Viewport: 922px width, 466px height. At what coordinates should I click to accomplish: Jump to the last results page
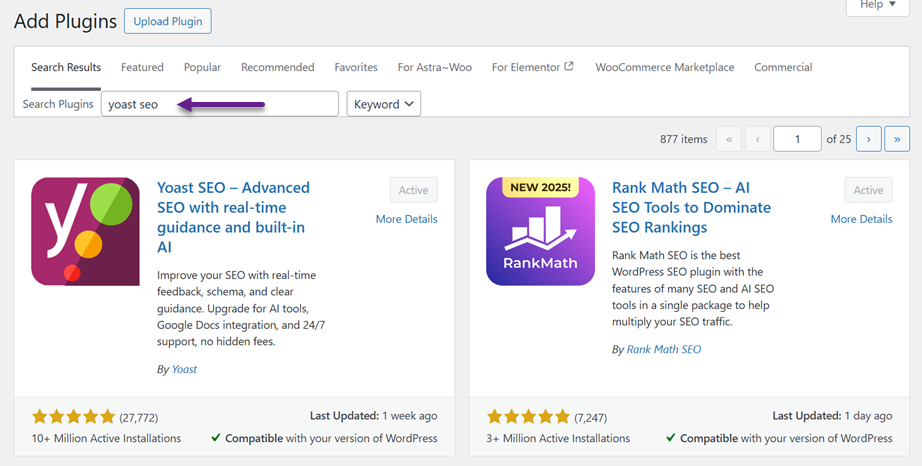coord(897,139)
